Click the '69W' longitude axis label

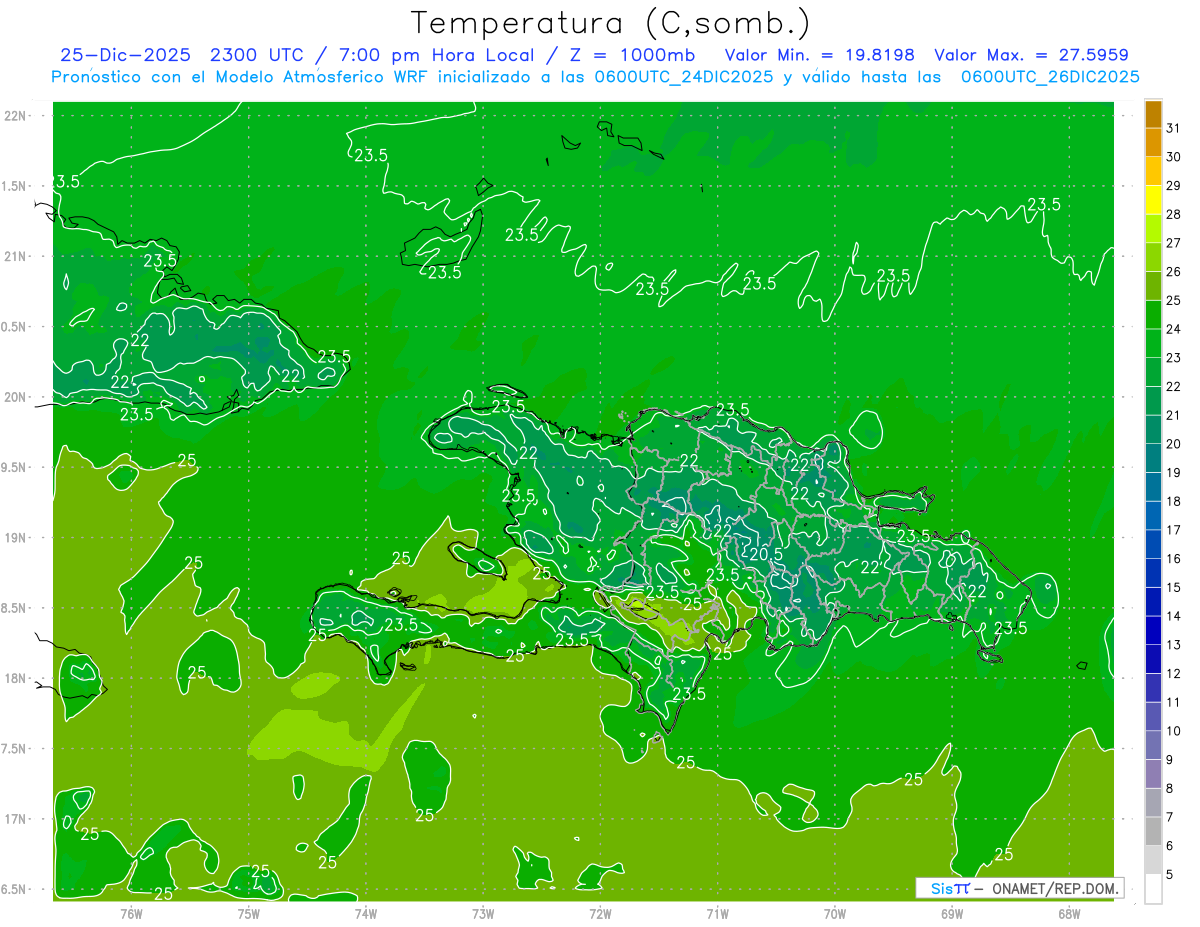point(952,913)
